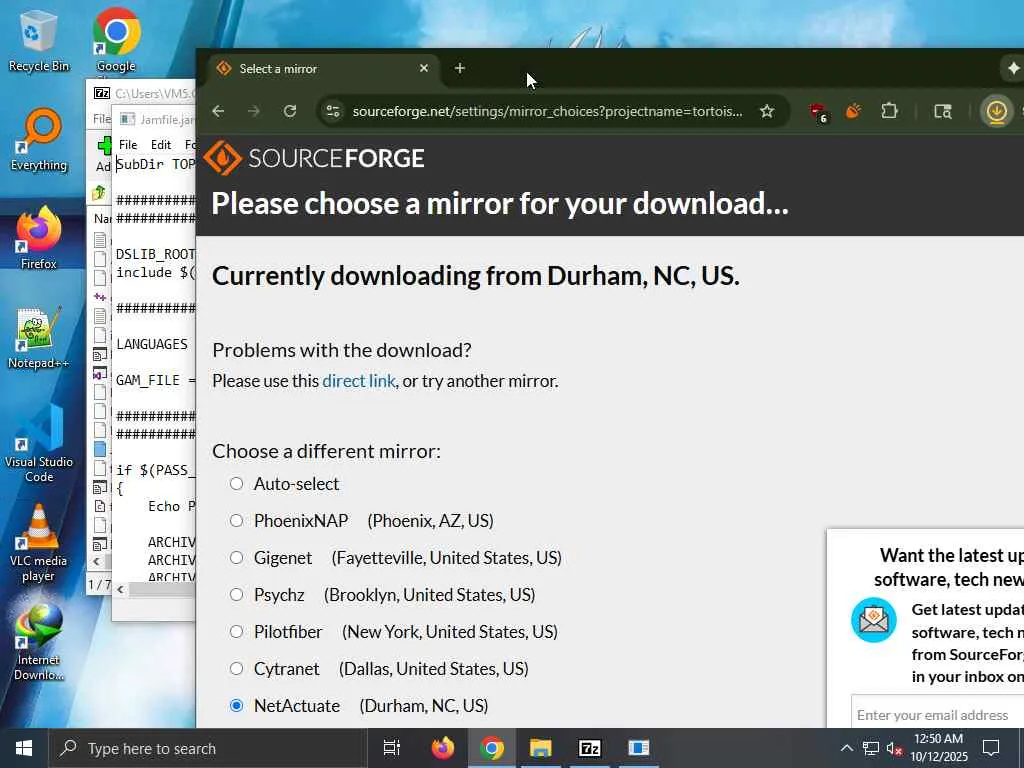Screen dimensions: 1024x768
Task: Open the Windows Start menu
Action: pos(24,748)
